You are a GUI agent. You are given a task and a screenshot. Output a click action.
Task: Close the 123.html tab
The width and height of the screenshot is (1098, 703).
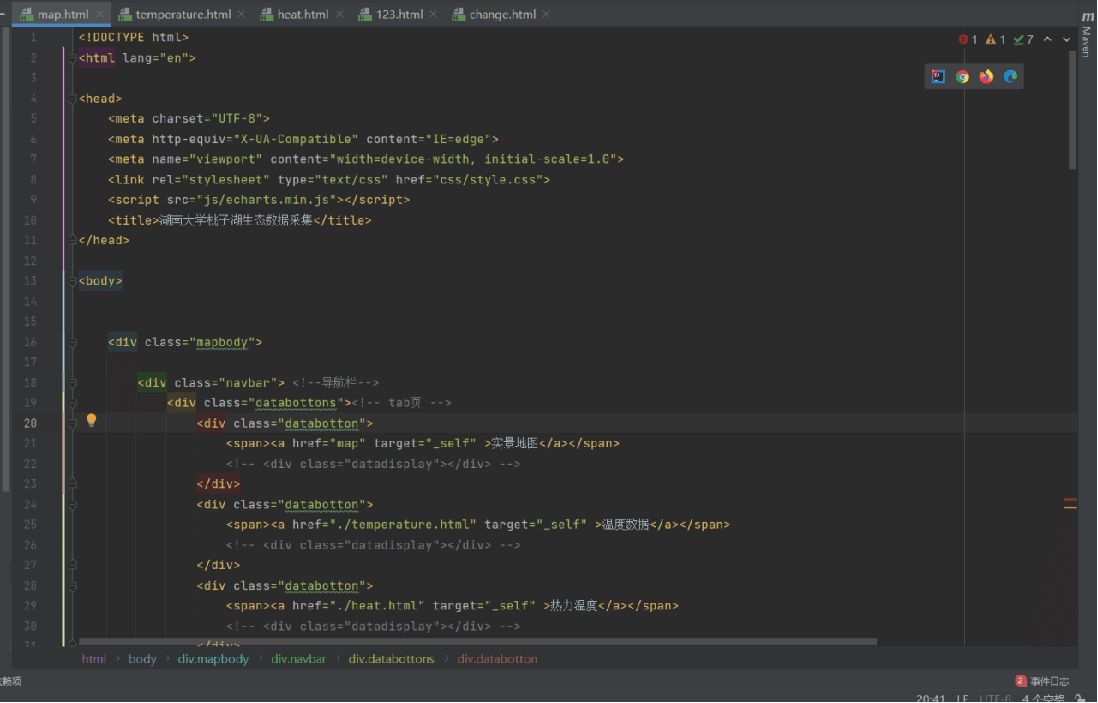(x=433, y=14)
